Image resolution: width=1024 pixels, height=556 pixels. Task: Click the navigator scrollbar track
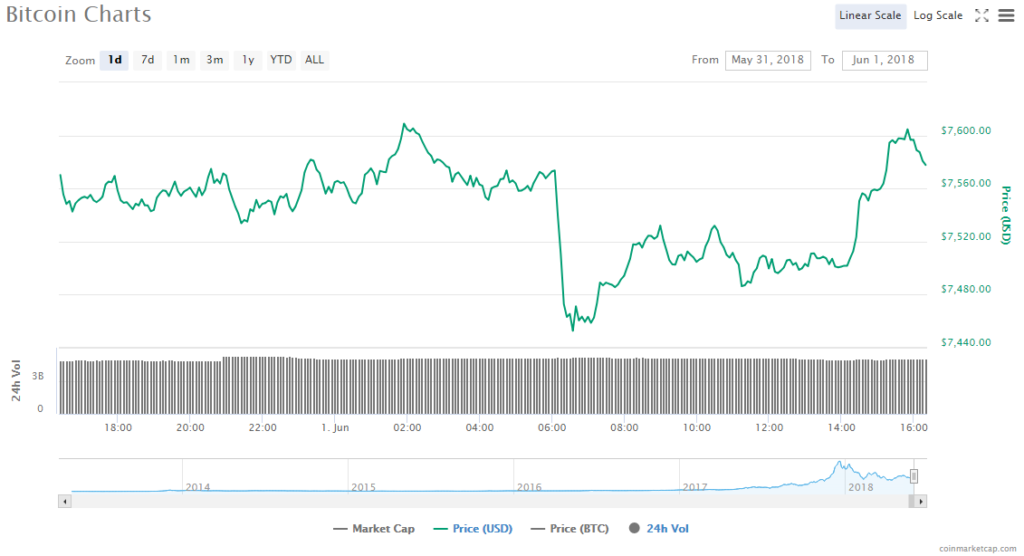click(490, 502)
